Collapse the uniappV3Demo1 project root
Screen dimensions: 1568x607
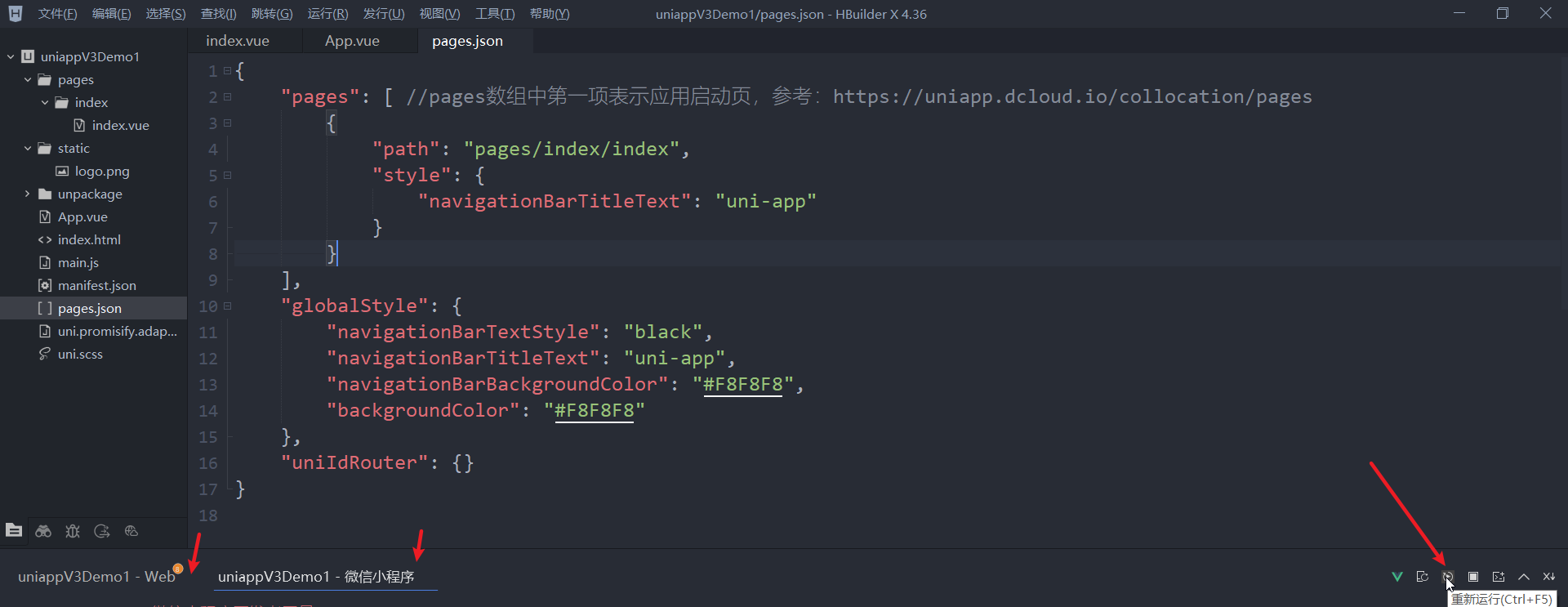tap(11, 56)
